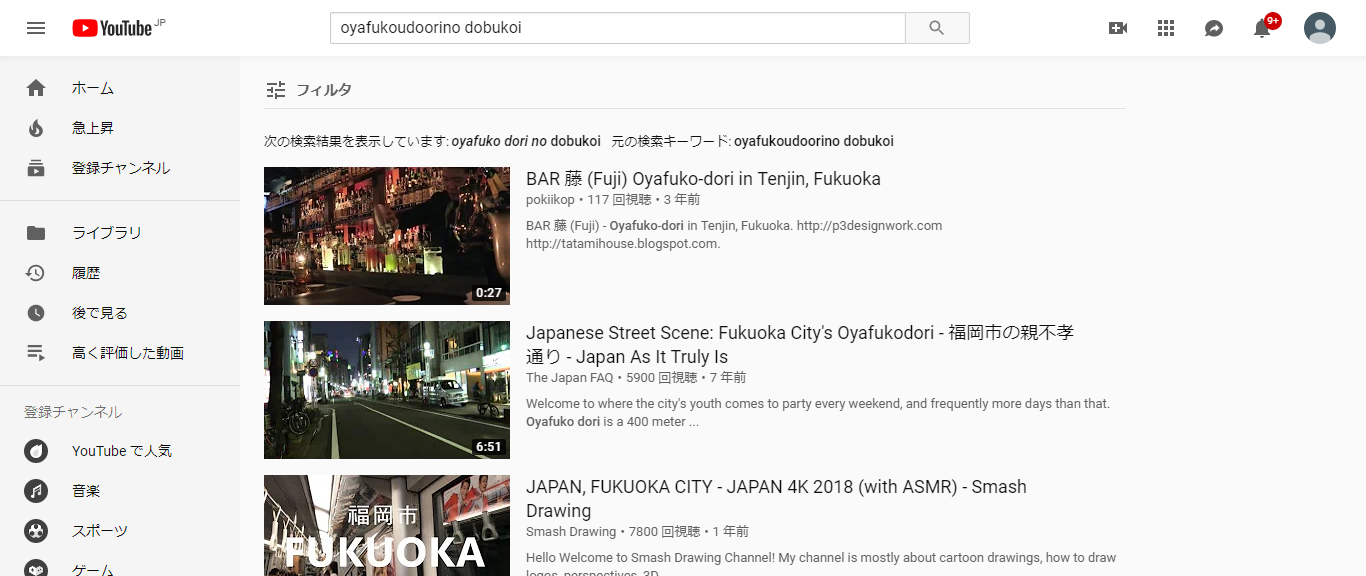The height and width of the screenshot is (576, 1366).
Task: Open the 音楽 channel link
Action: (x=86, y=491)
